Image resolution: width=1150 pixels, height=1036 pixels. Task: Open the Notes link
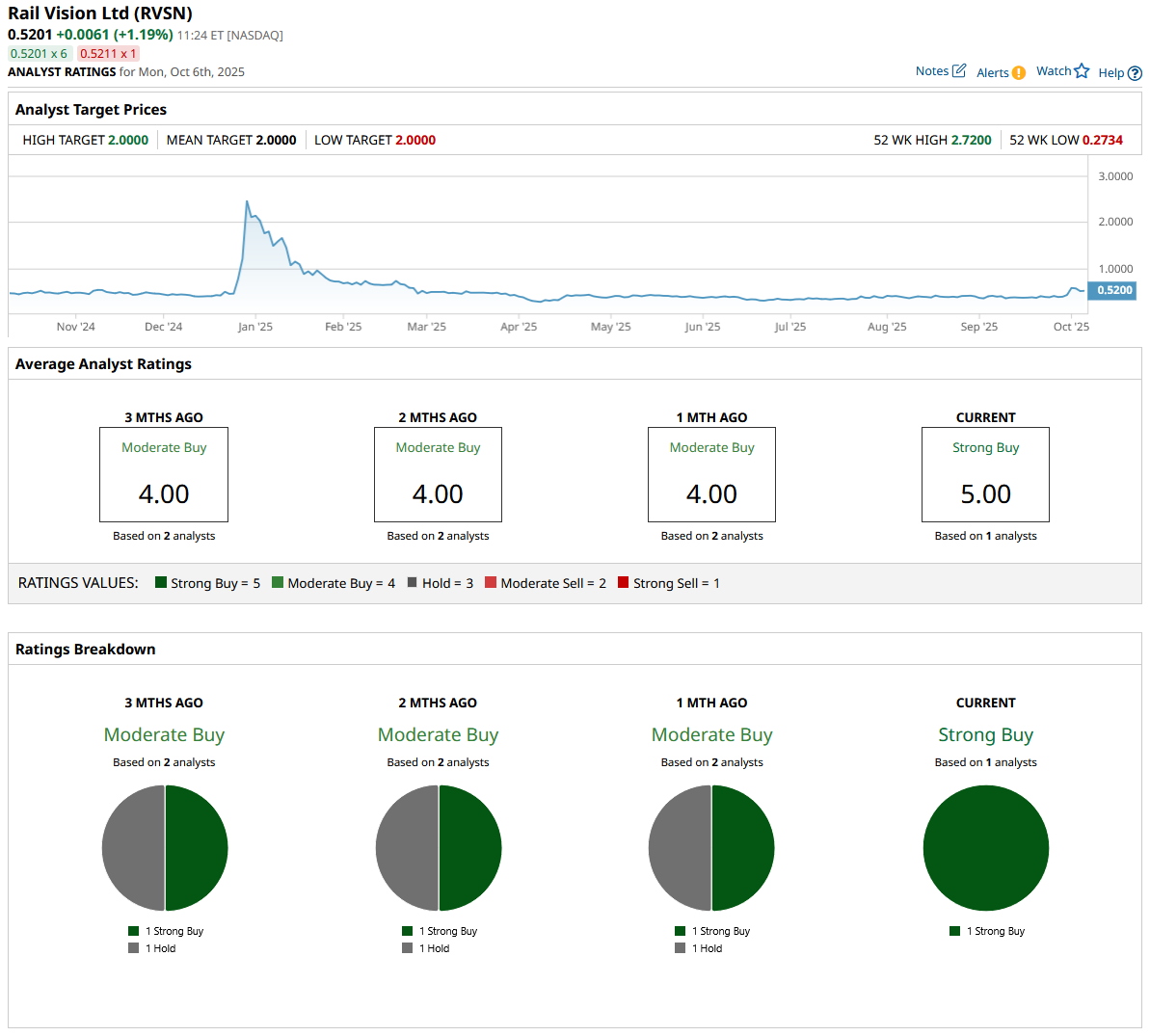[x=931, y=71]
